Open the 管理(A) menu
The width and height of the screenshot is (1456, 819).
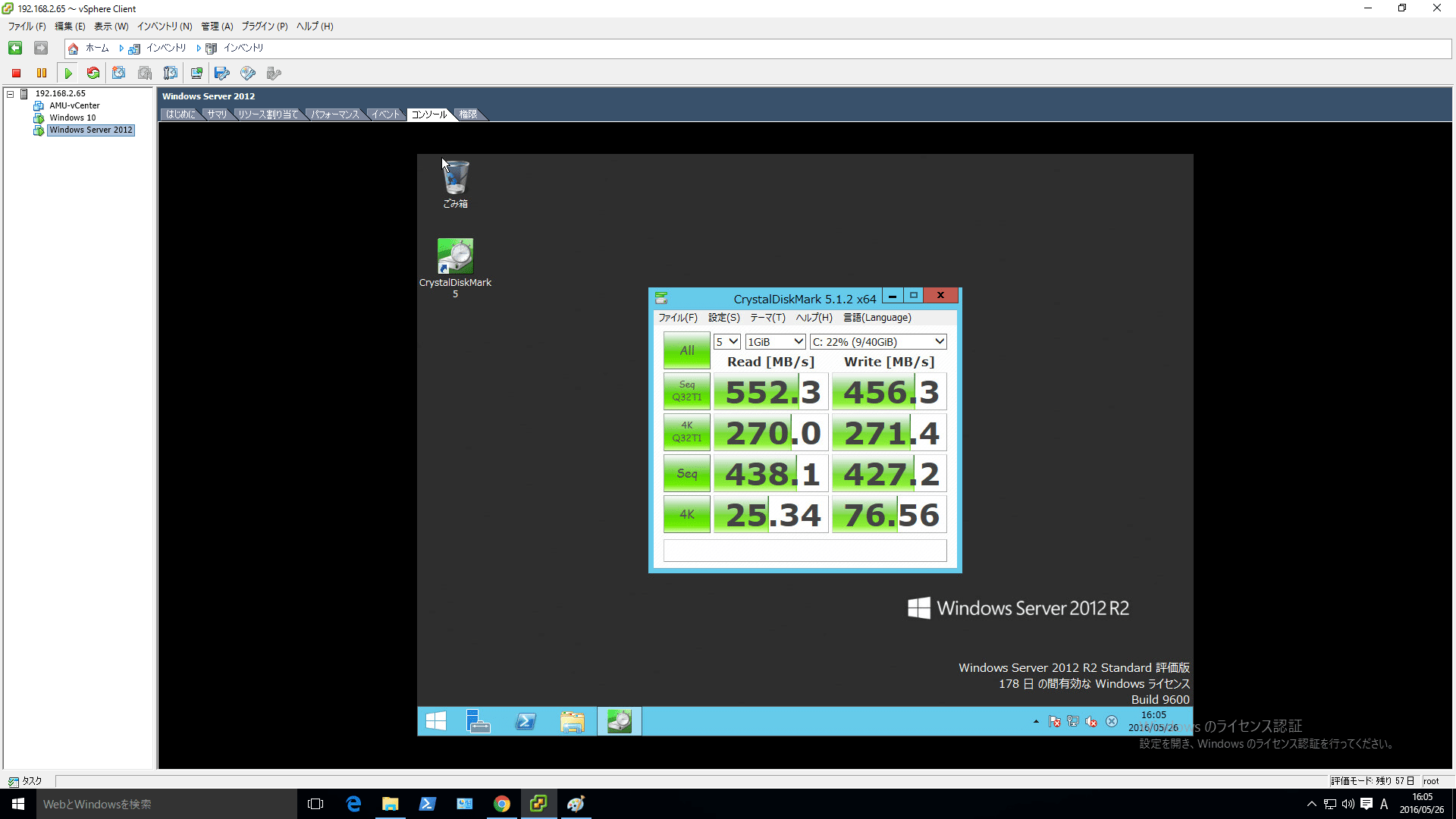pos(217,27)
